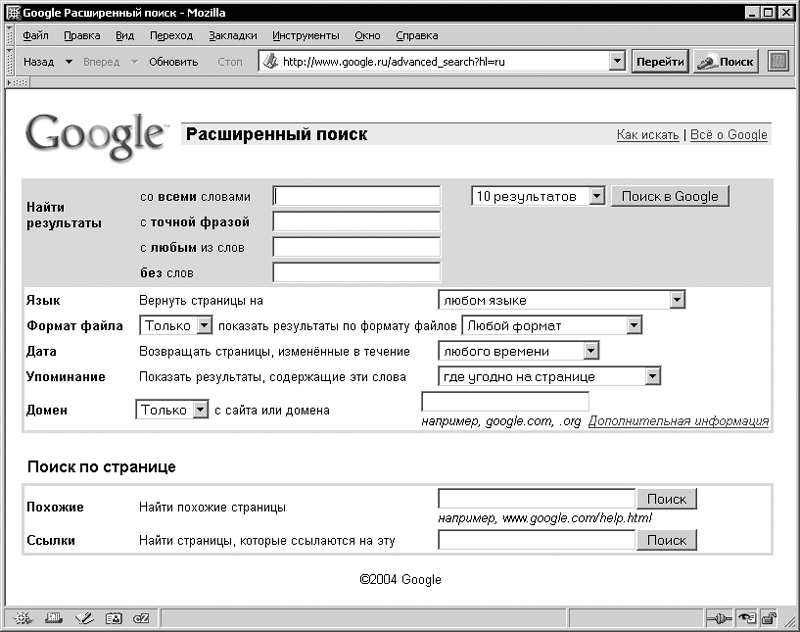Click the security padlock icon in the status bar
This screenshot has width=800, height=632.
pos(768,619)
